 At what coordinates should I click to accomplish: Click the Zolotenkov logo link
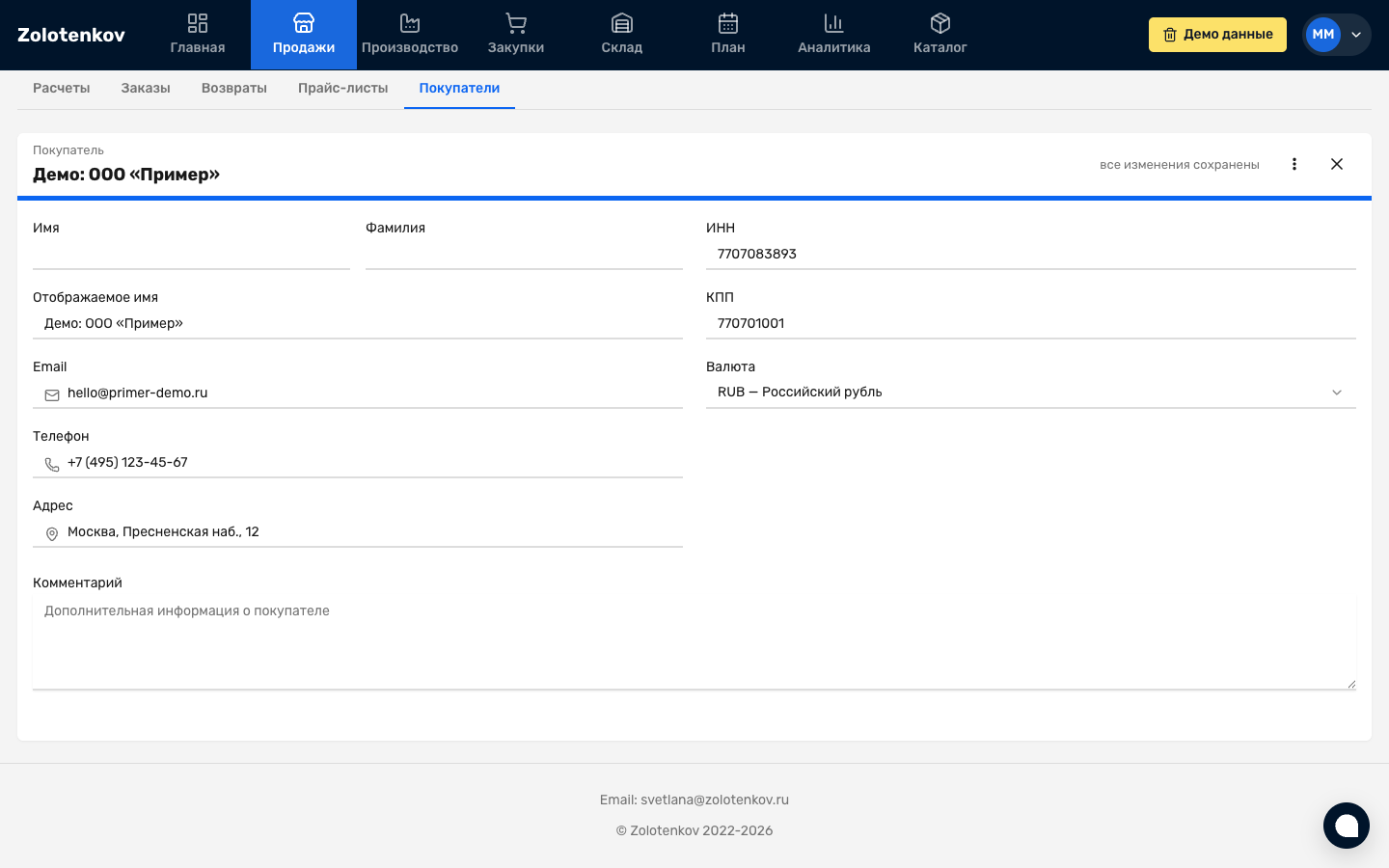[x=71, y=35]
